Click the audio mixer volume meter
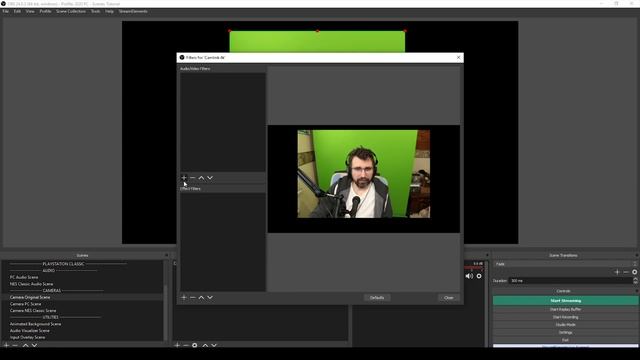 tap(473, 268)
